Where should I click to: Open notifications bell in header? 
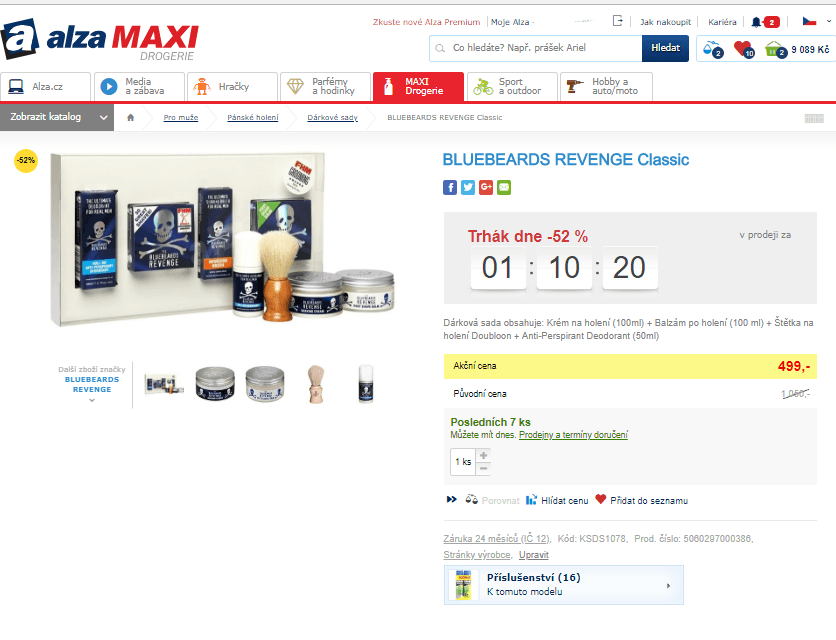pos(757,22)
